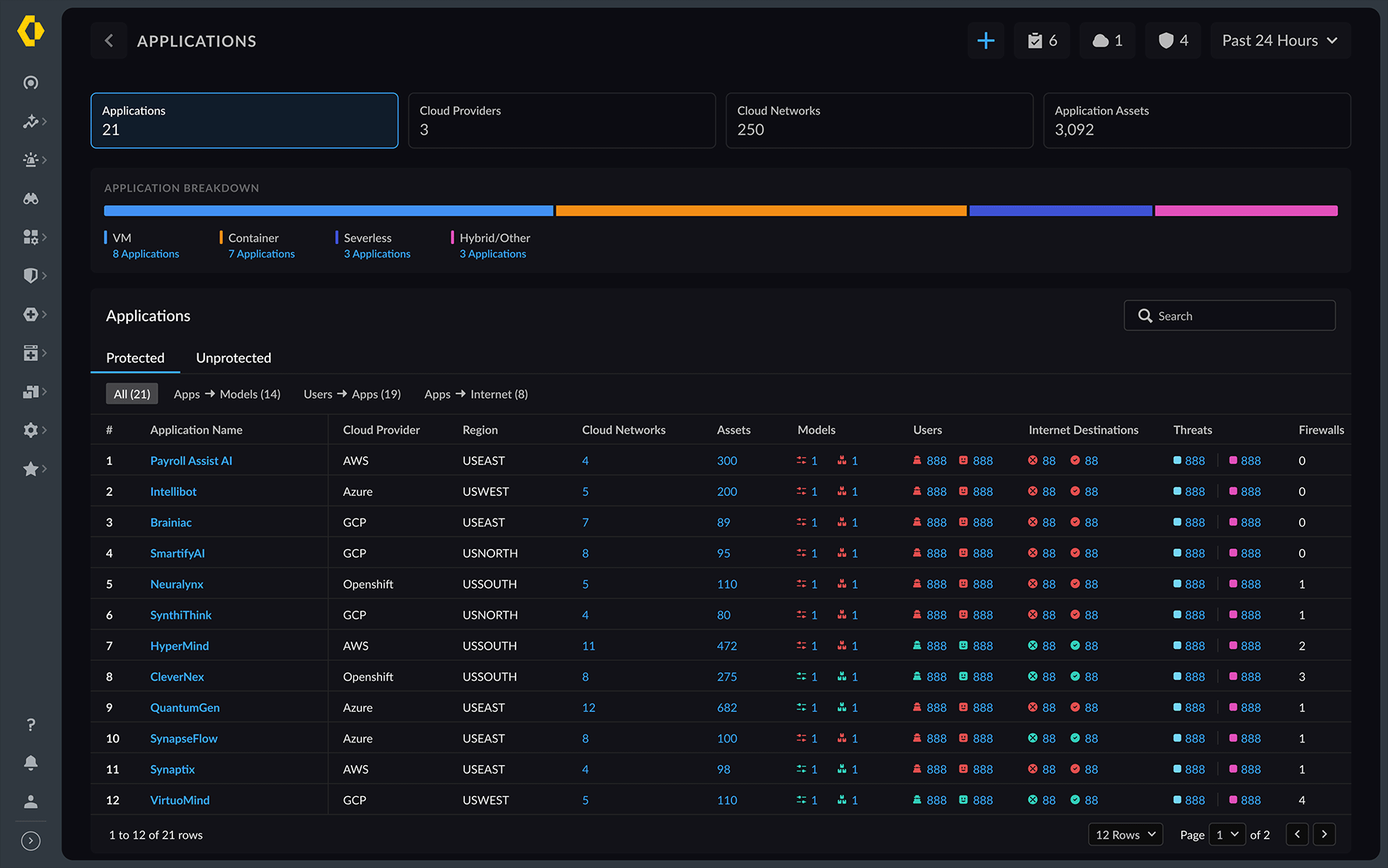1388x868 pixels.
Task: Click the blue plus button at top right
Action: [x=986, y=41]
